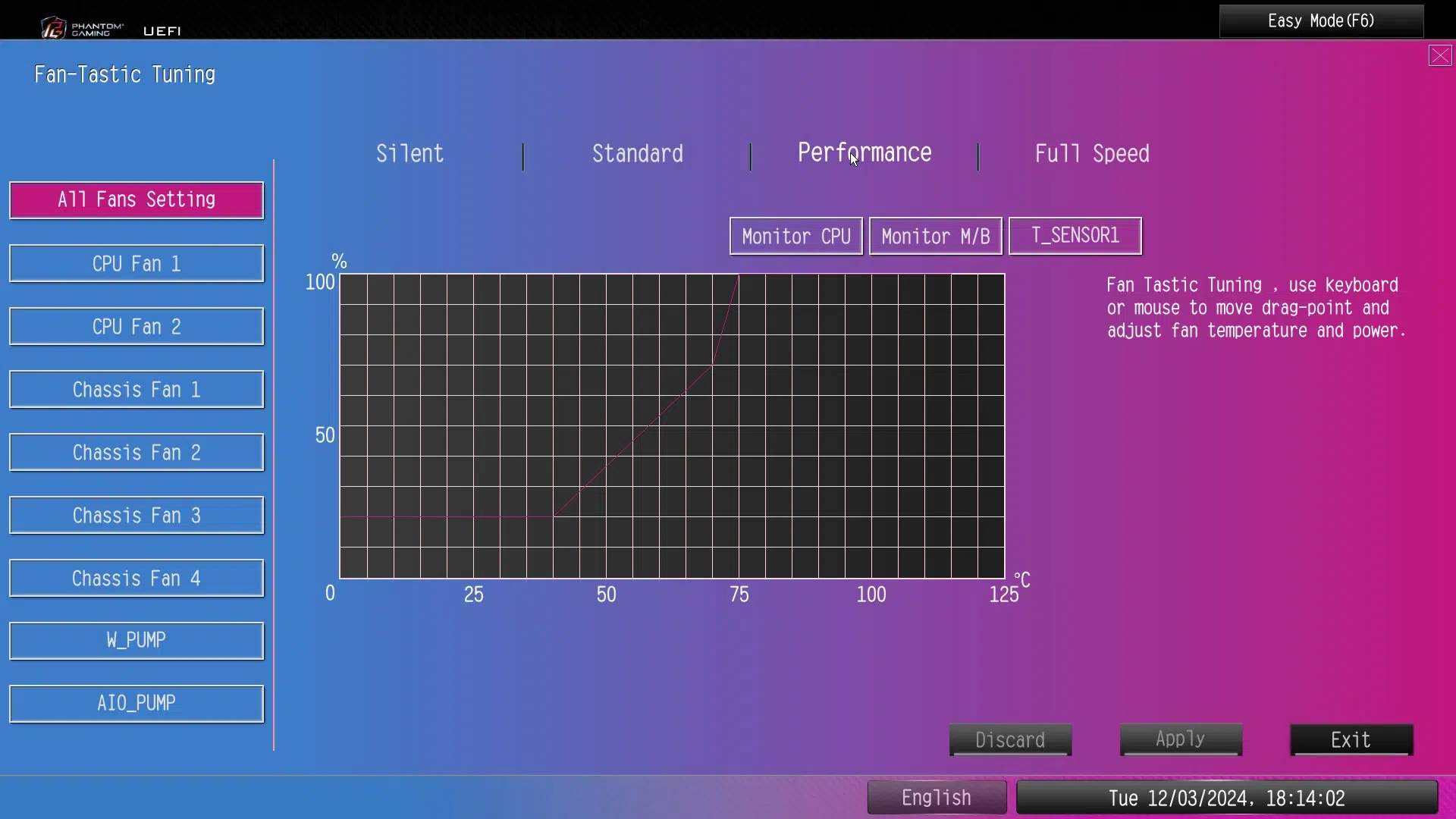
Task: Choose Monitor M/B temperature source
Action: click(936, 237)
